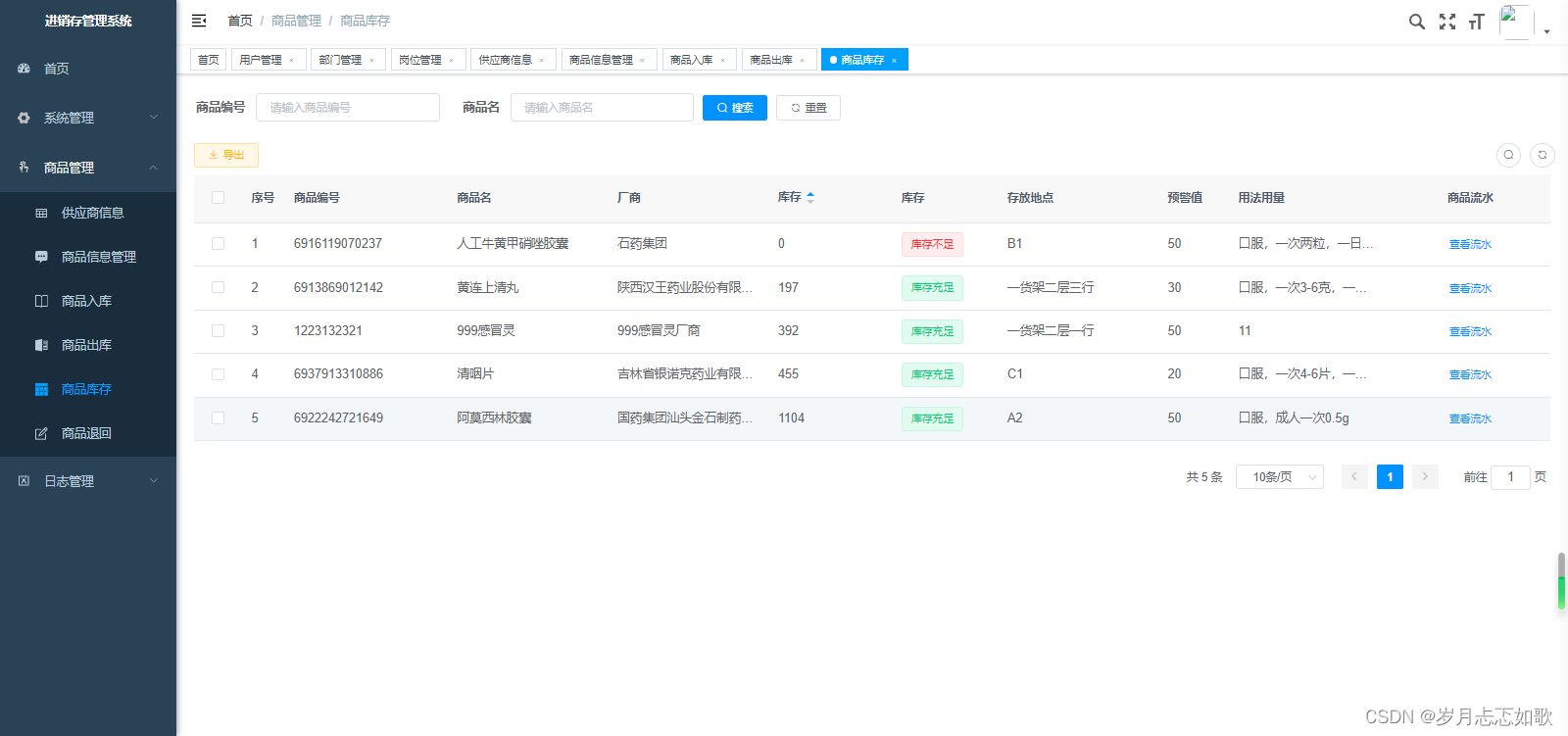Select page 1 in pagination
The height and width of the screenshot is (736, 1568).
1390,477
